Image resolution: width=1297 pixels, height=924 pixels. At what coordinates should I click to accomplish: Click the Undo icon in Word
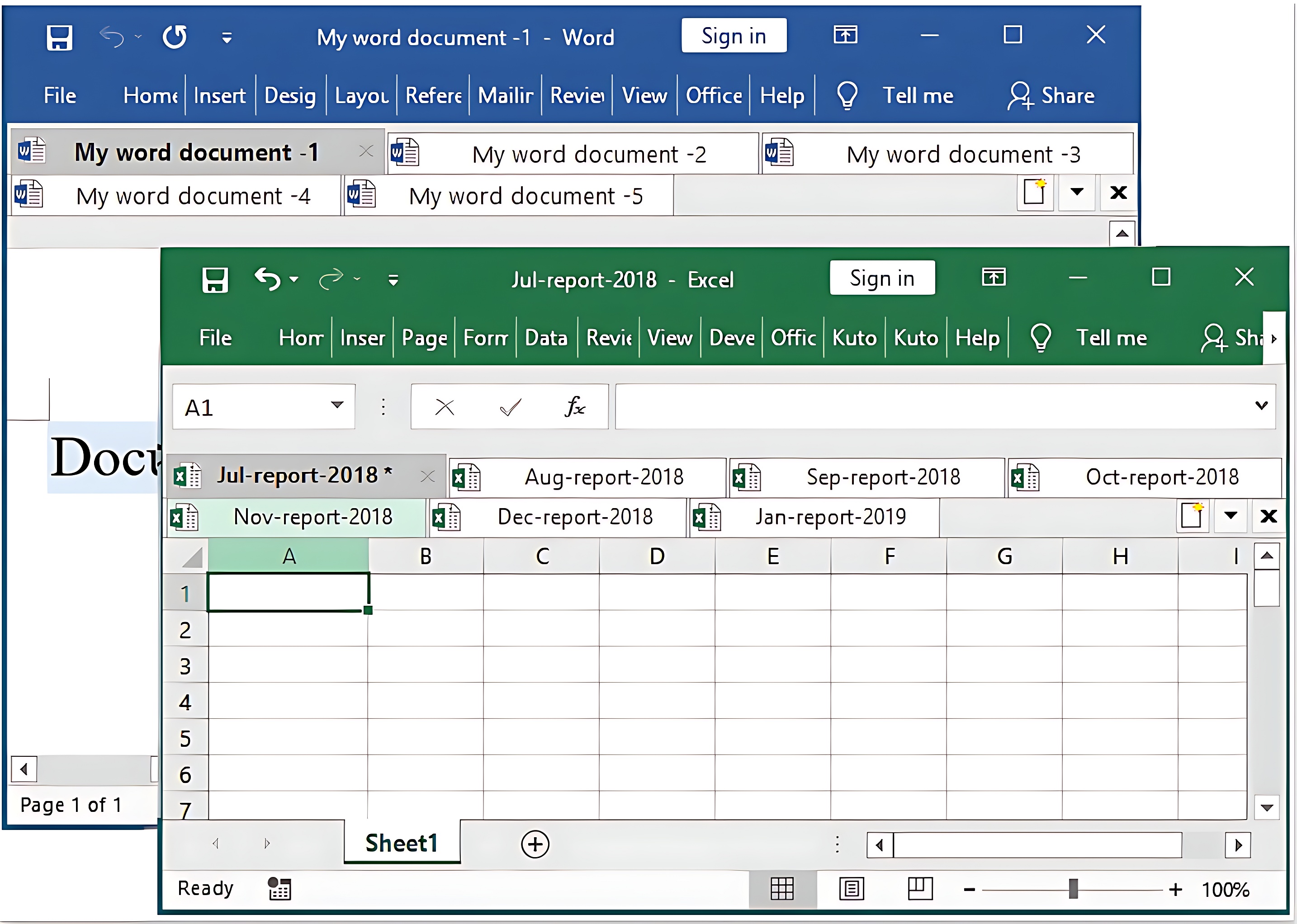tap(112, 37)
